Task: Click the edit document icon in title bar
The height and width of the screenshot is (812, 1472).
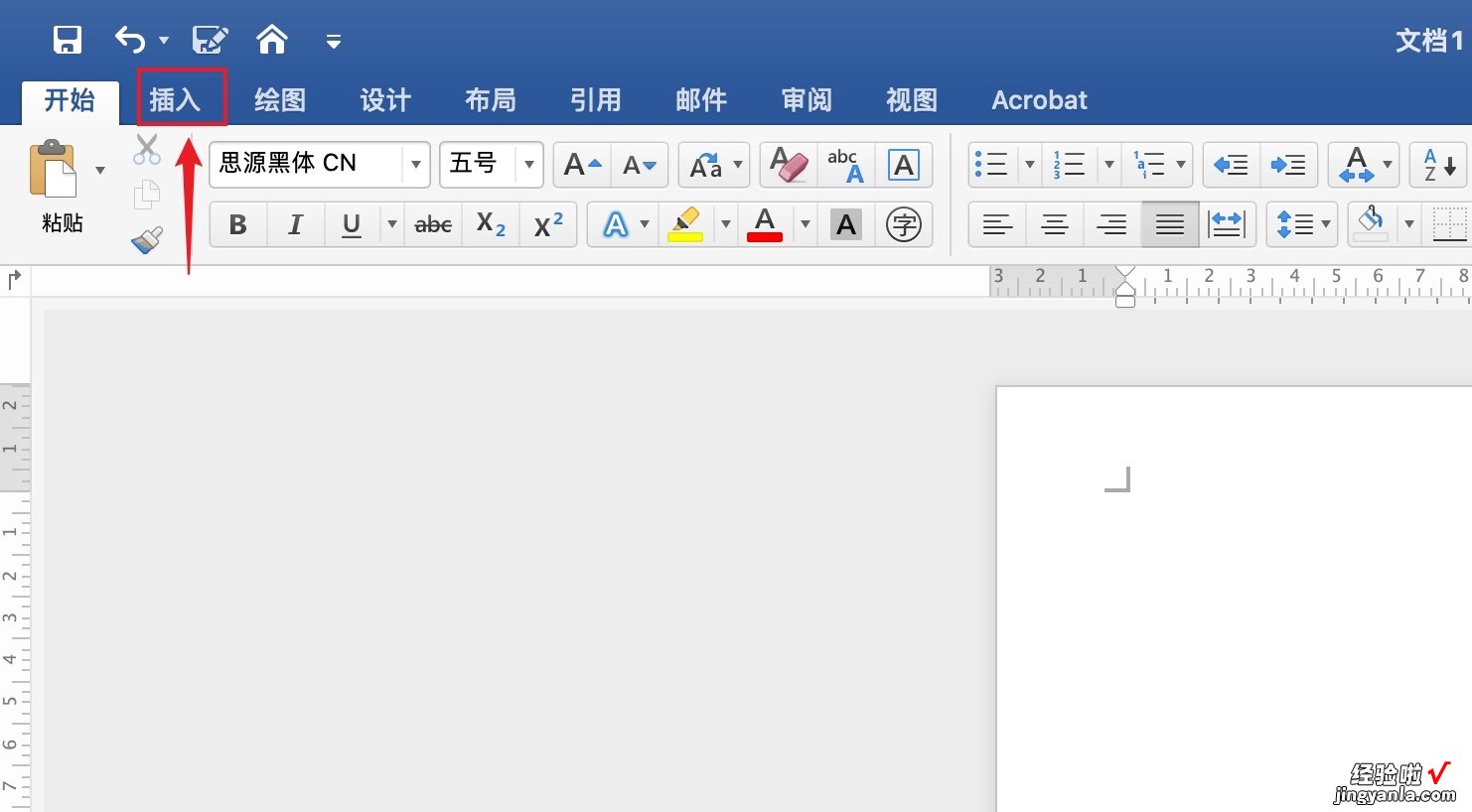Action: point(211,40)
